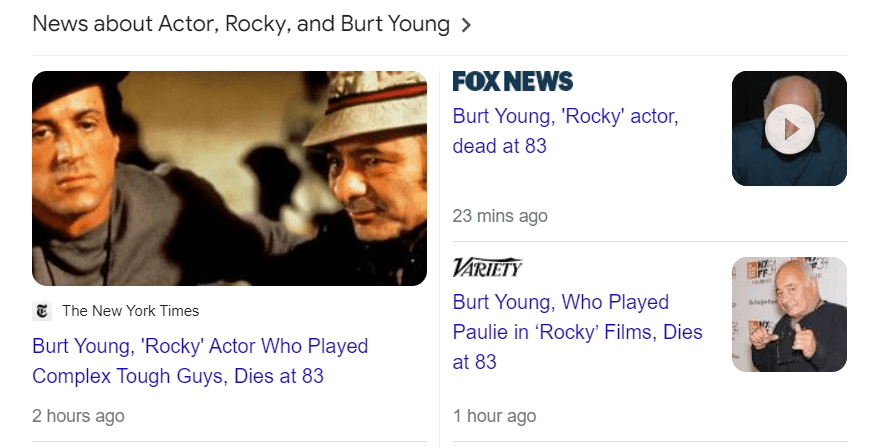
Task: Open the 'News about Actor, Rocky, and Burt Young' heading
Action: coord(240,24)
